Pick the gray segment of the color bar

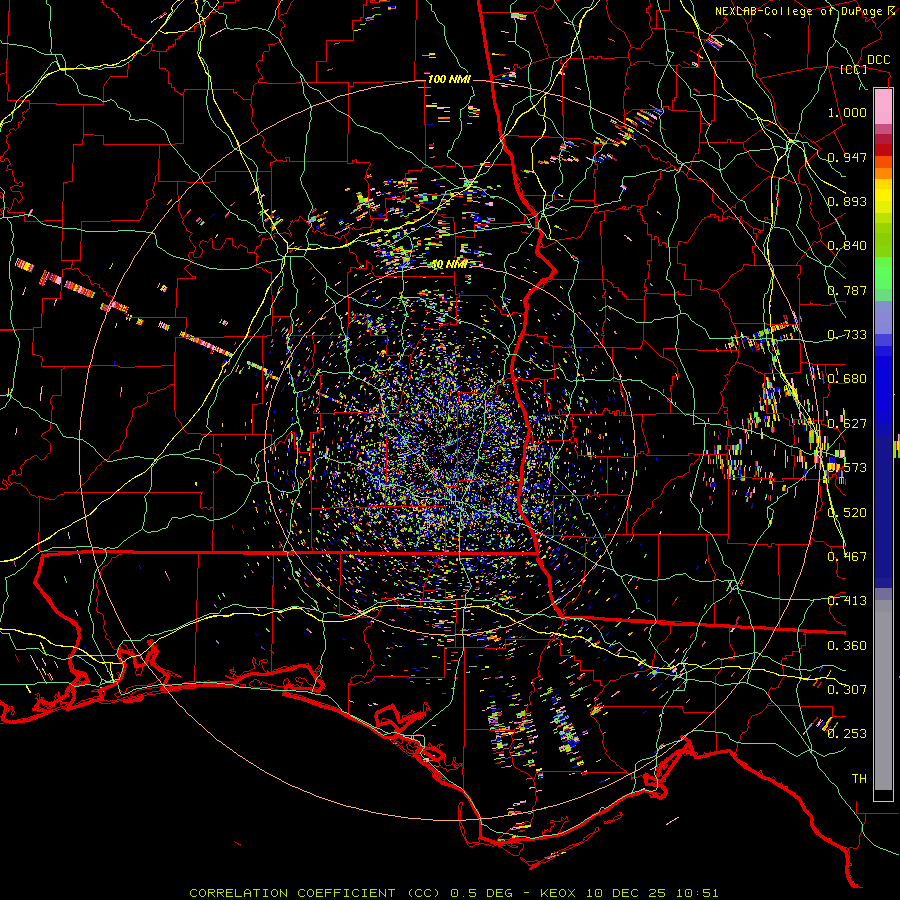(x=883, y=695)
